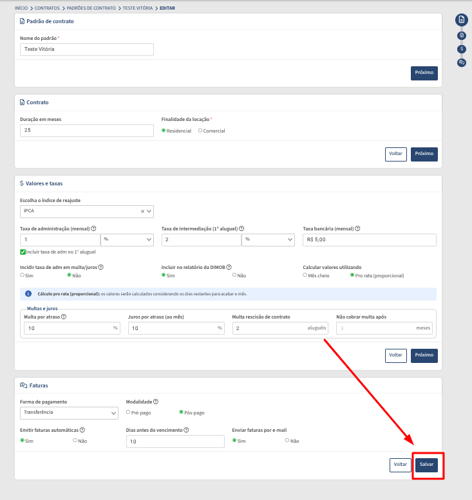The width and height of the screenshot is (472, 500).
Task: Save the contract standard with Salvar
Action: (426, 465)
